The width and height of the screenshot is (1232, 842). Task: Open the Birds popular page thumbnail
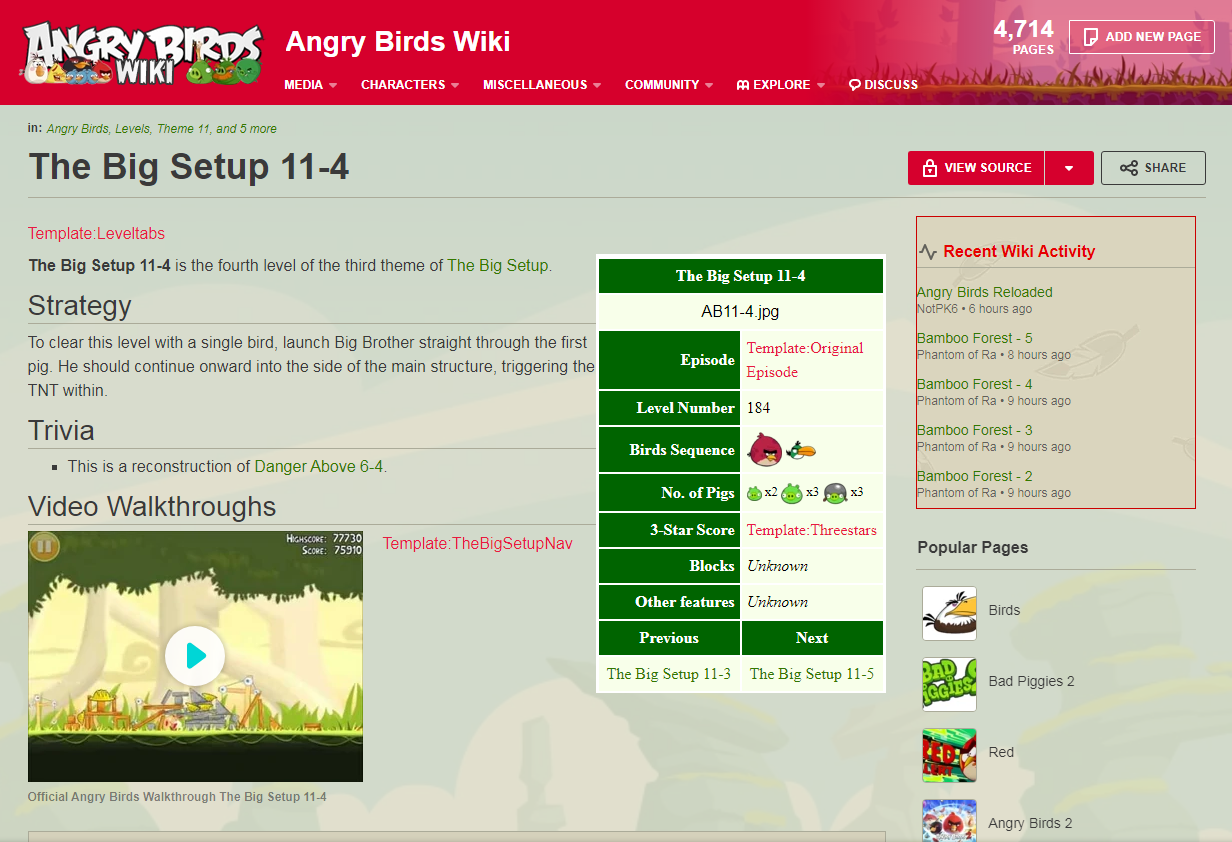(x=949, y=612)
